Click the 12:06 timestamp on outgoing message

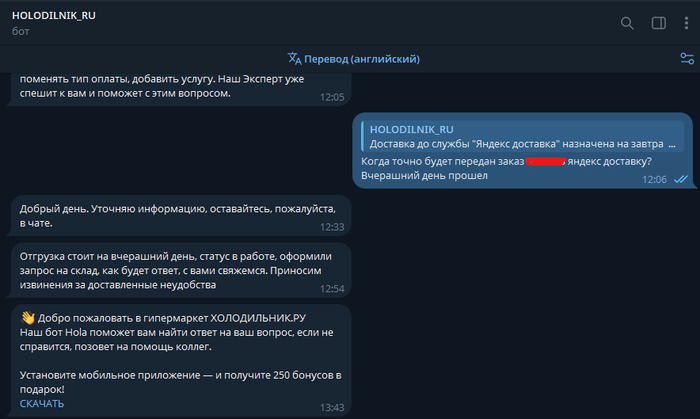pyautogui.click(x=654, y=179)
